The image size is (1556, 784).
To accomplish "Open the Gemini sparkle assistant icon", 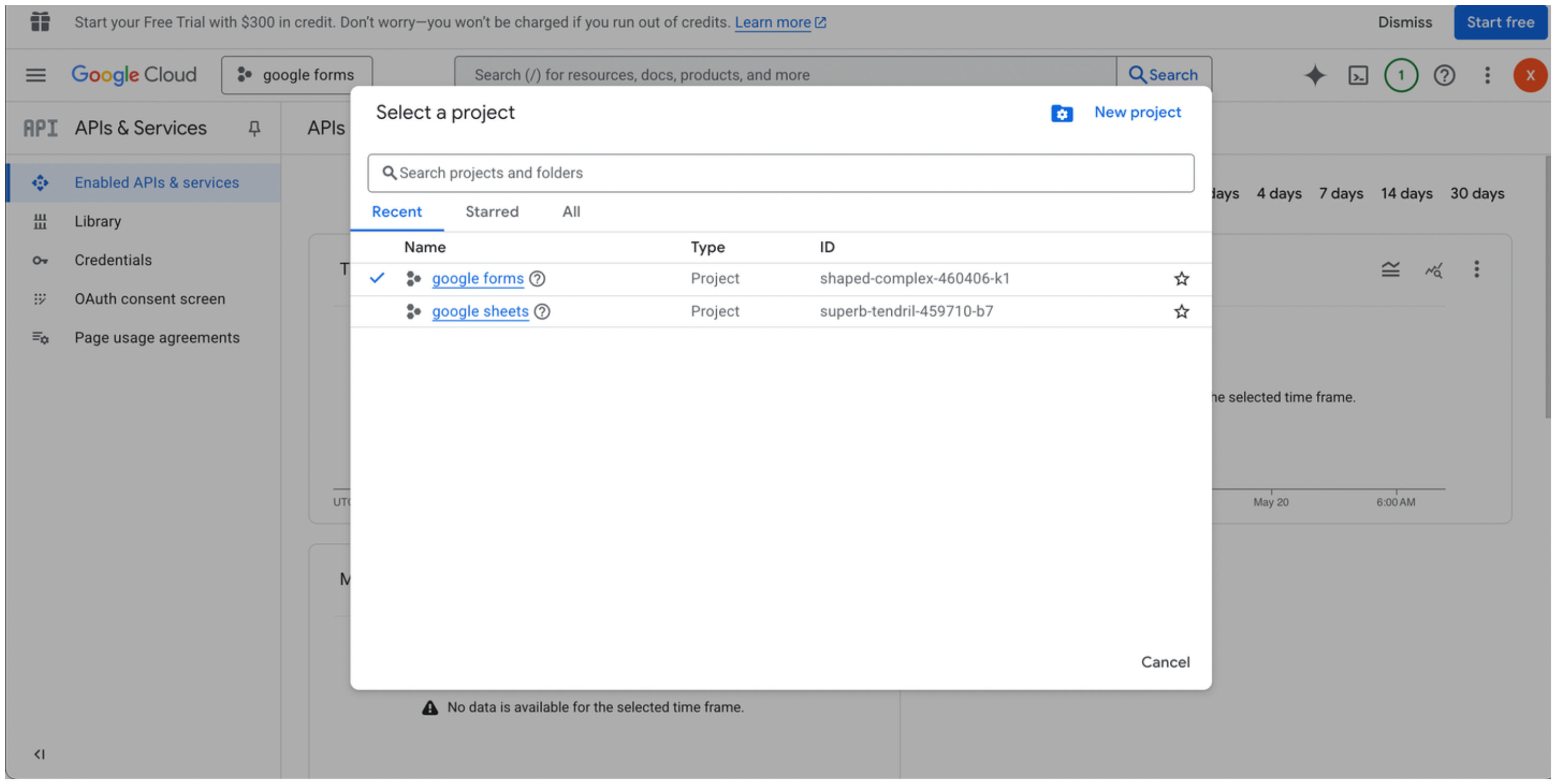I will coord(1314,75).
